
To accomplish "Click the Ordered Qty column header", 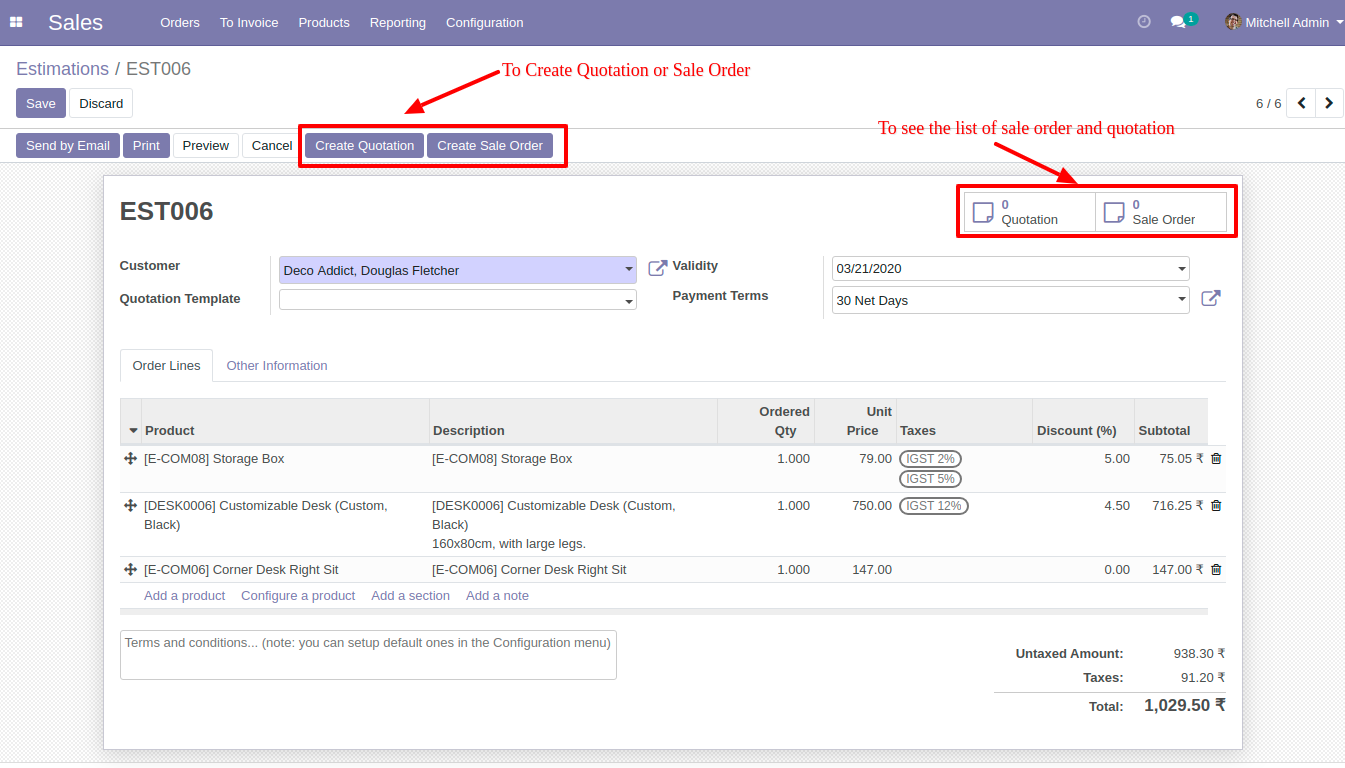I will tap(766, 422).
